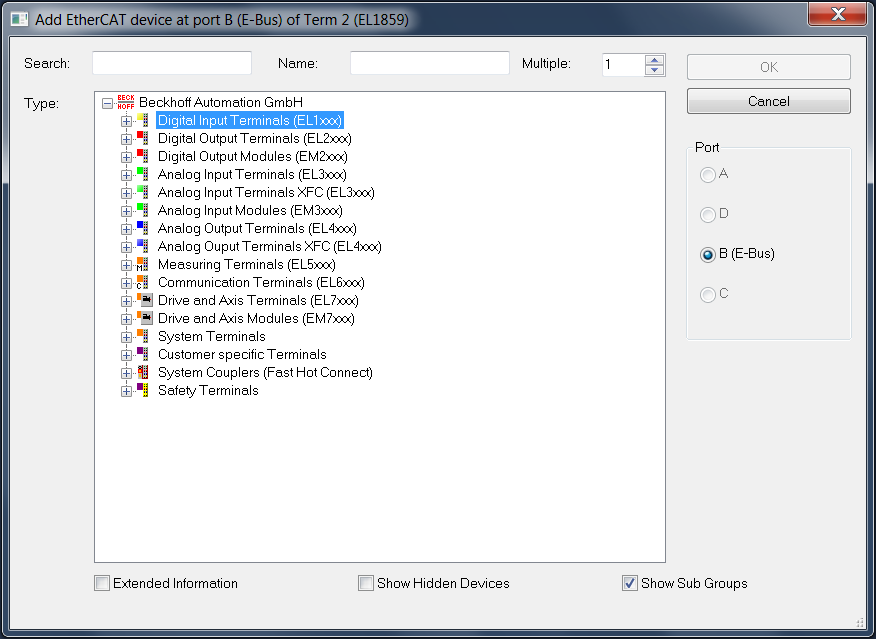
Task: Click the Communication Terminals icon with C
Action: coord(142,282)
